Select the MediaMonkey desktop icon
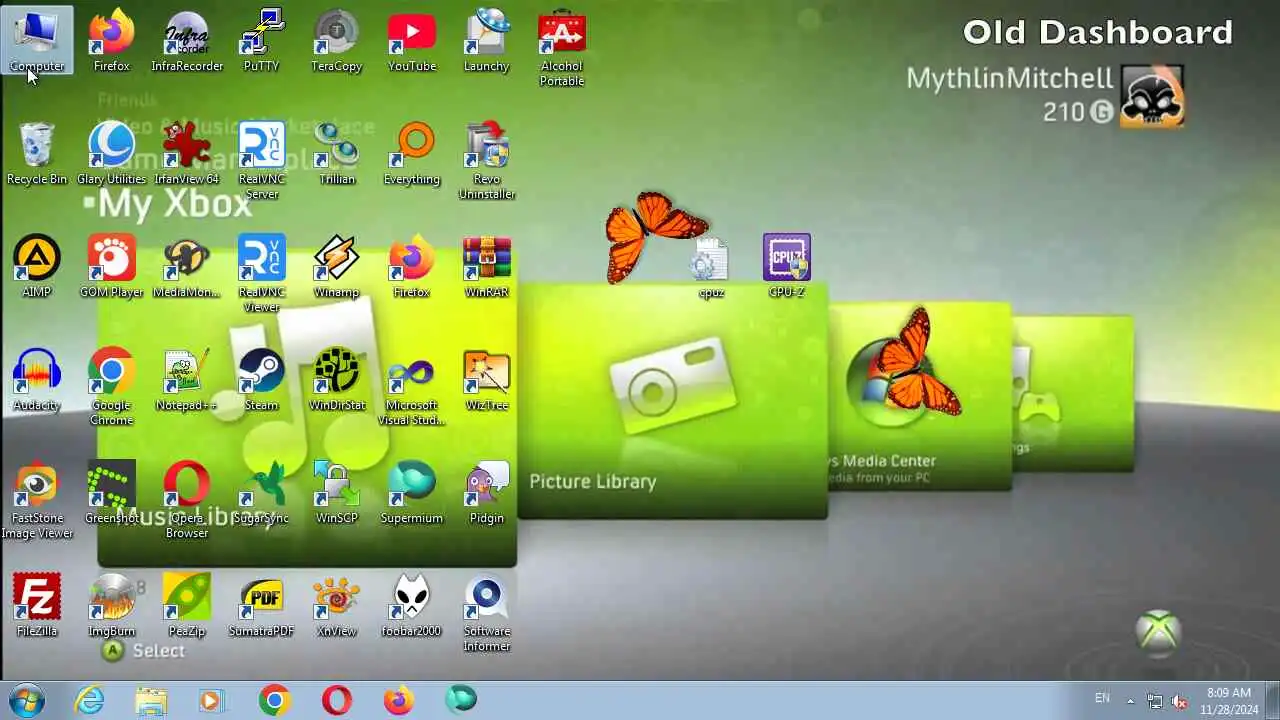Viewport: 1280px width, 720px height. 187,268
